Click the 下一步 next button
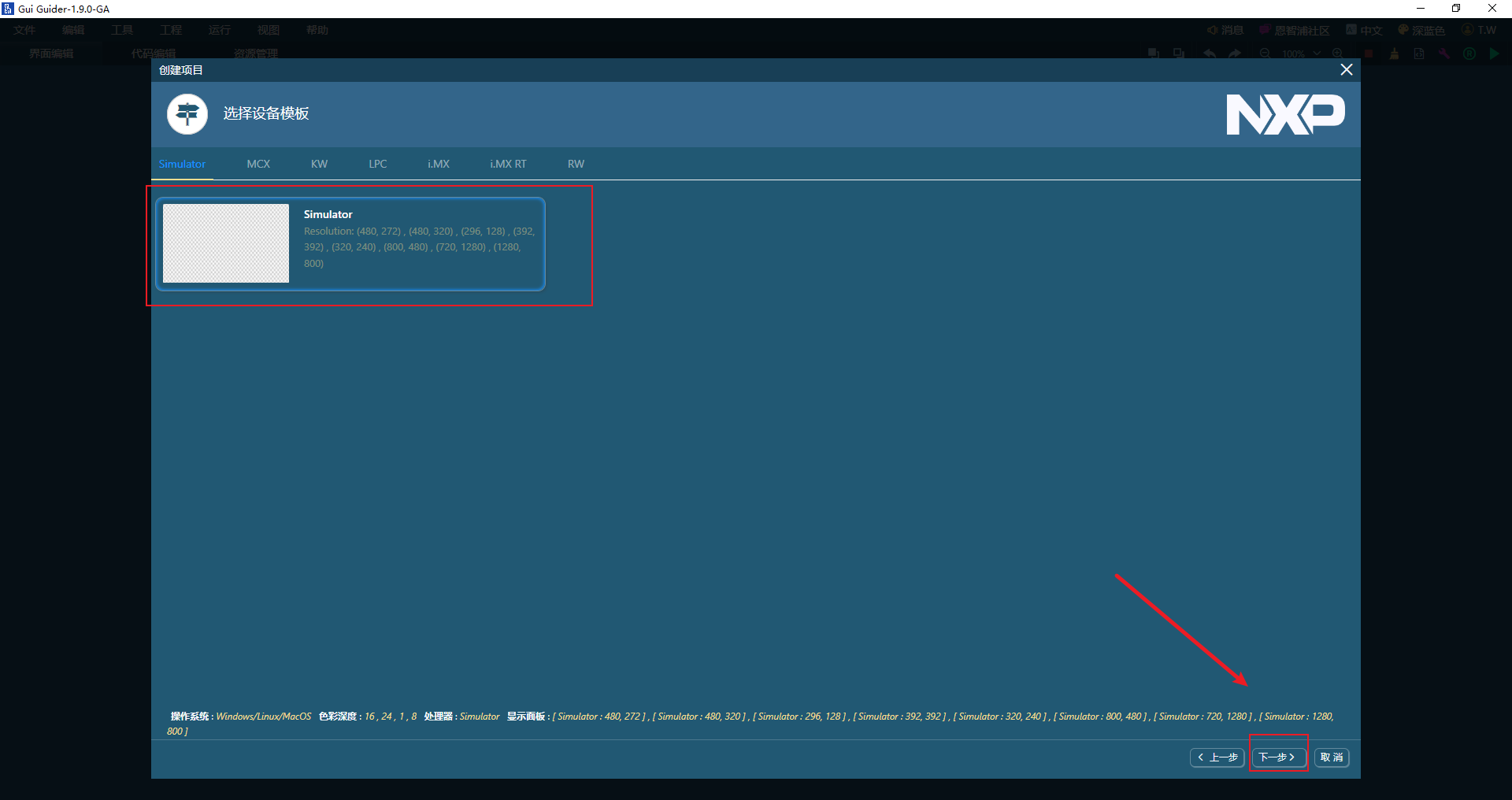 coord(1277,757)
